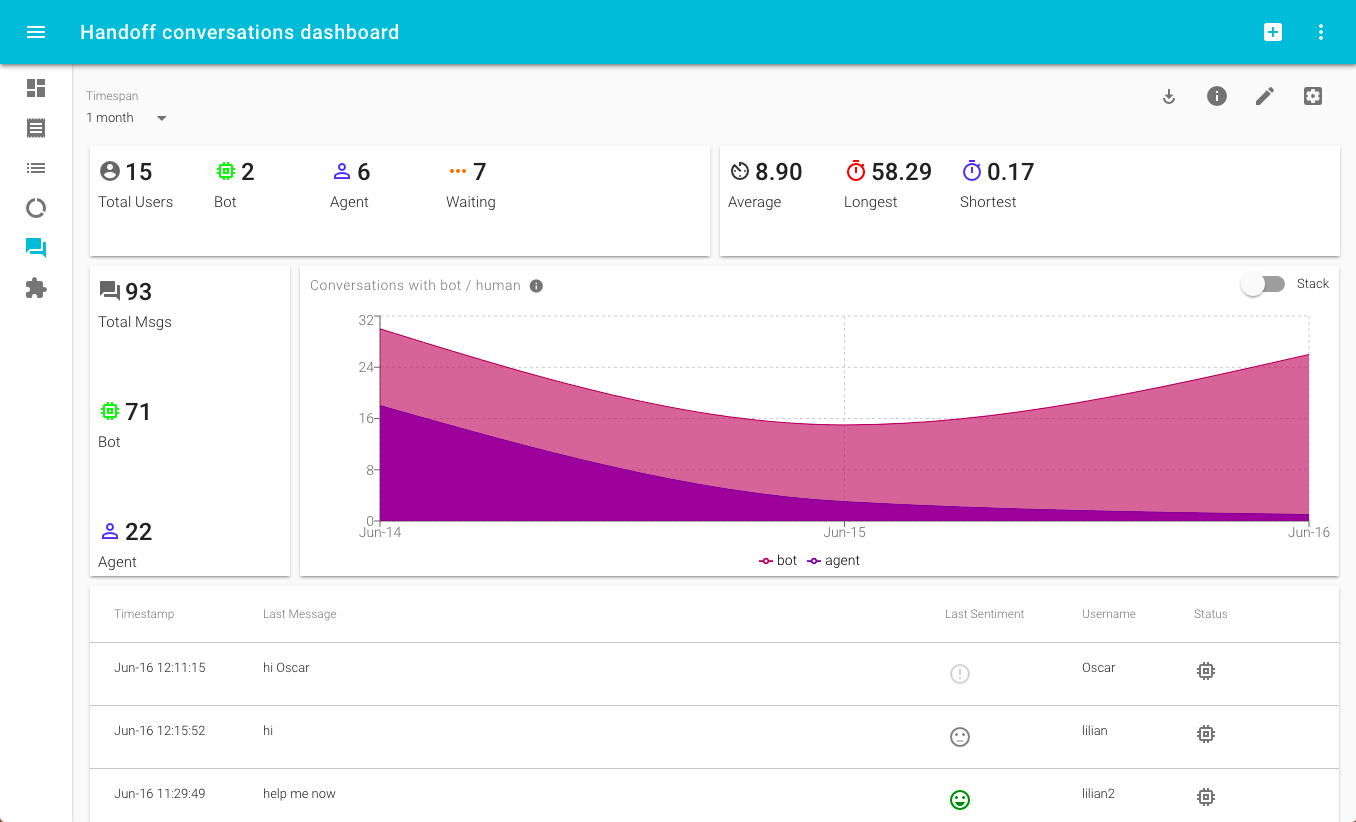Edit the dashboard with the pencil icon
Image resolution: width=1356 pixels, height=822 pixels.
pos(1264,96)
